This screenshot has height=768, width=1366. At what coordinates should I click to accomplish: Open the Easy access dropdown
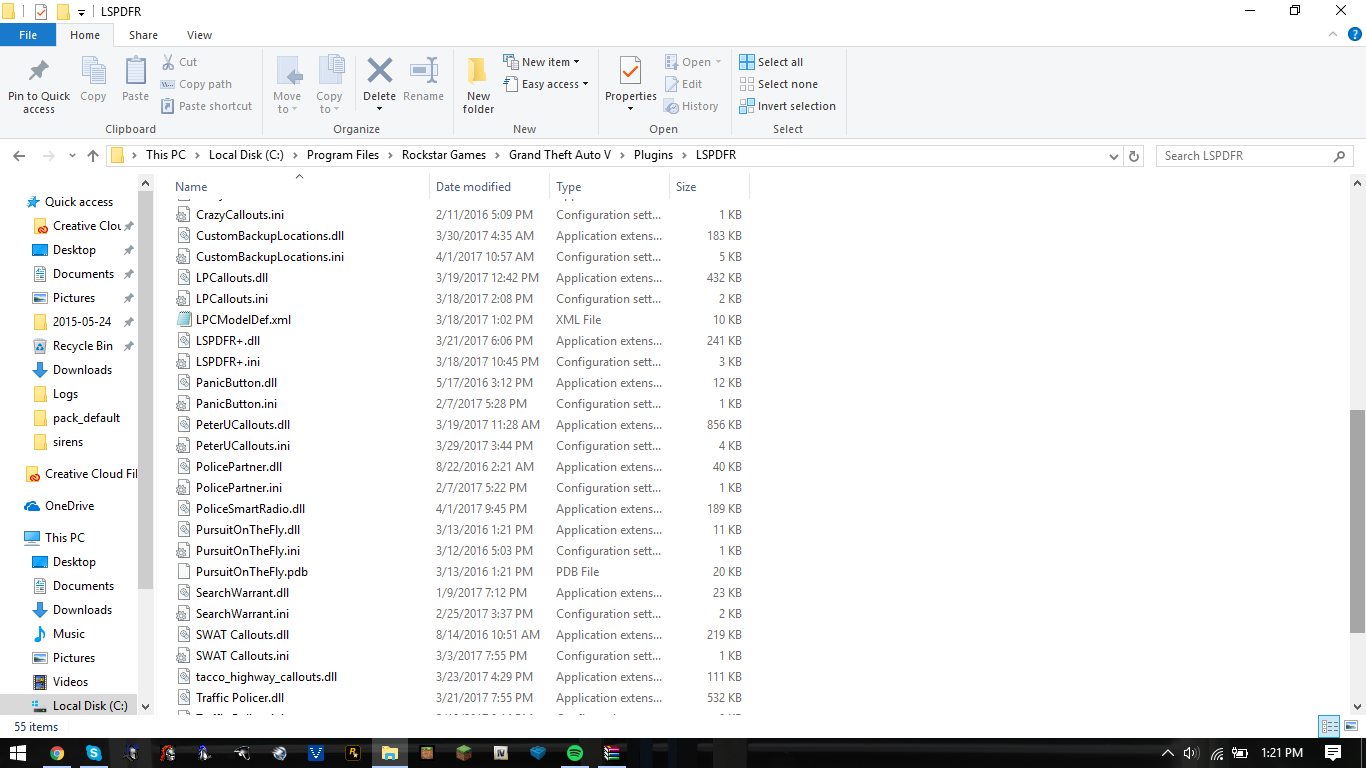click(545, 84)
